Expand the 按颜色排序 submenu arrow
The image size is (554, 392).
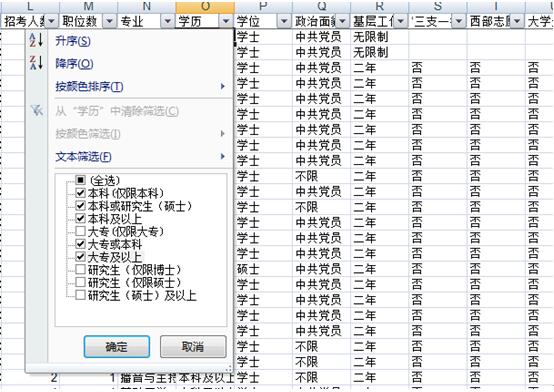tap(223, 86)
